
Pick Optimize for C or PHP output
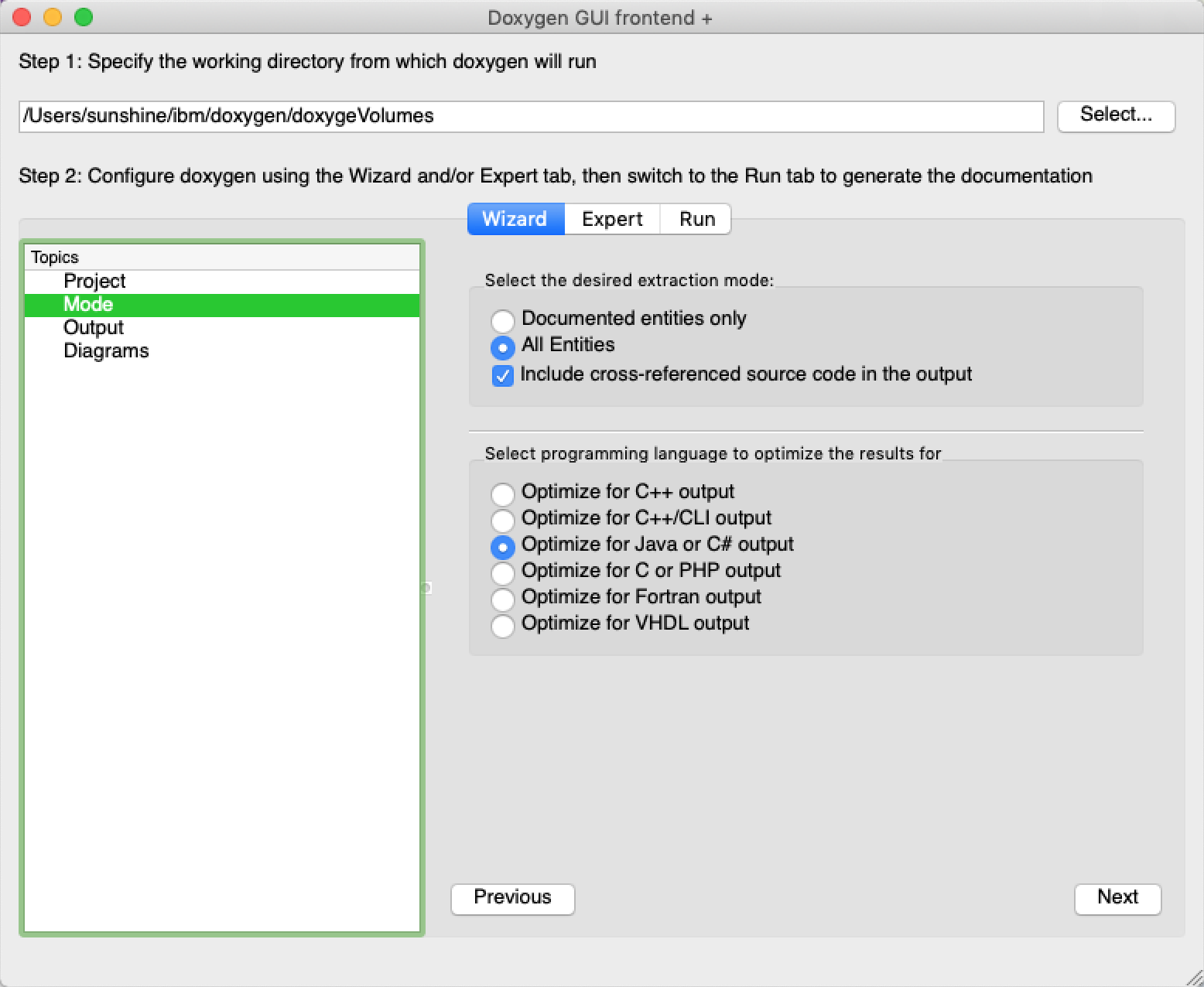coord(503,572)
